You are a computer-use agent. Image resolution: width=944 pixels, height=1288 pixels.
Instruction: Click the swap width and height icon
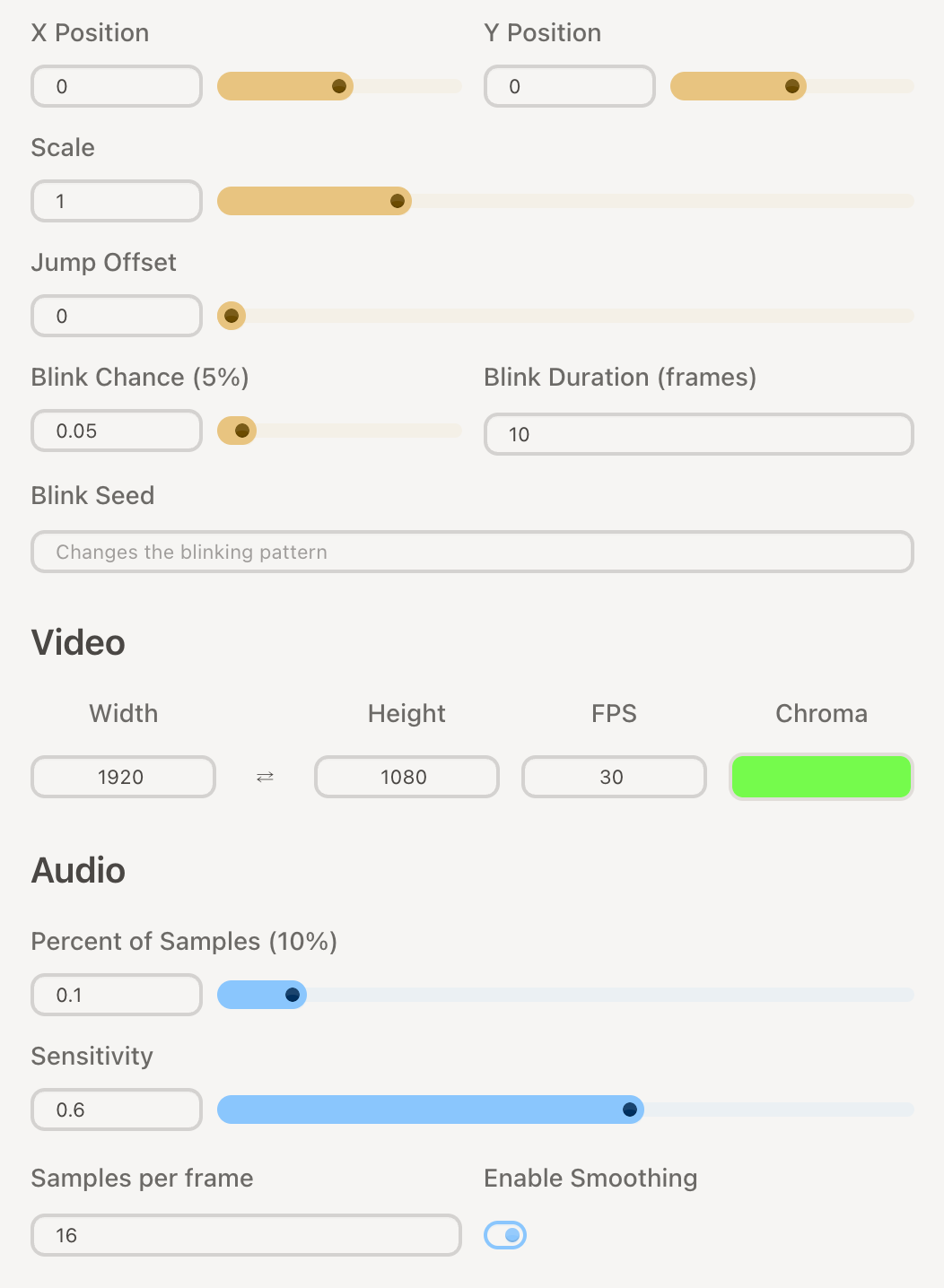(265, 777)
